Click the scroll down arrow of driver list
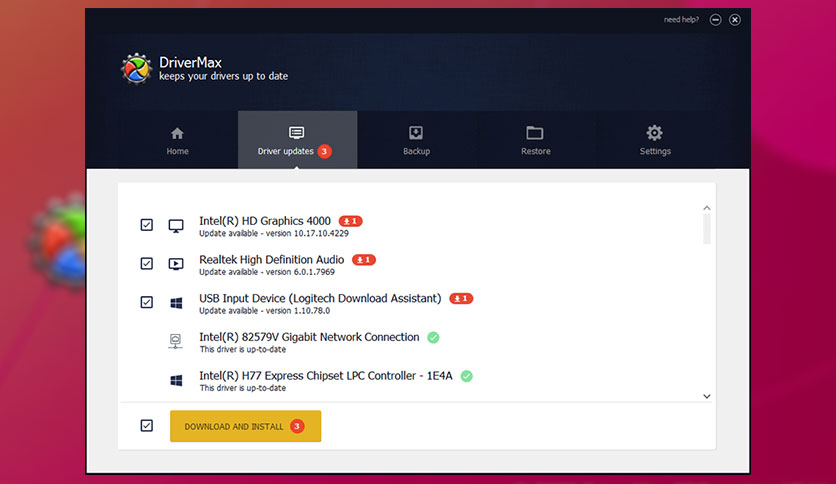 (706, 396)
